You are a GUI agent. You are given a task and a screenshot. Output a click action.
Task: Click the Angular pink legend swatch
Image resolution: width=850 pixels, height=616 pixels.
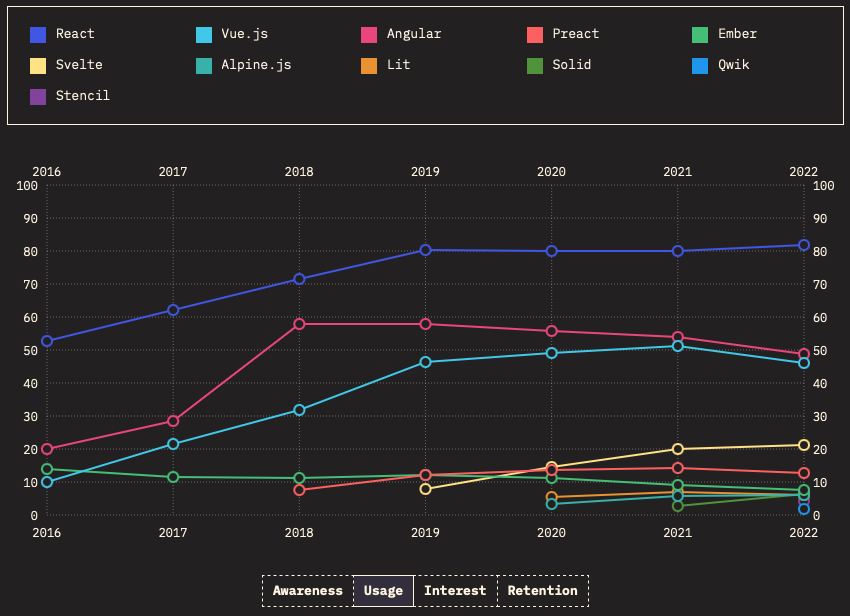369,35
